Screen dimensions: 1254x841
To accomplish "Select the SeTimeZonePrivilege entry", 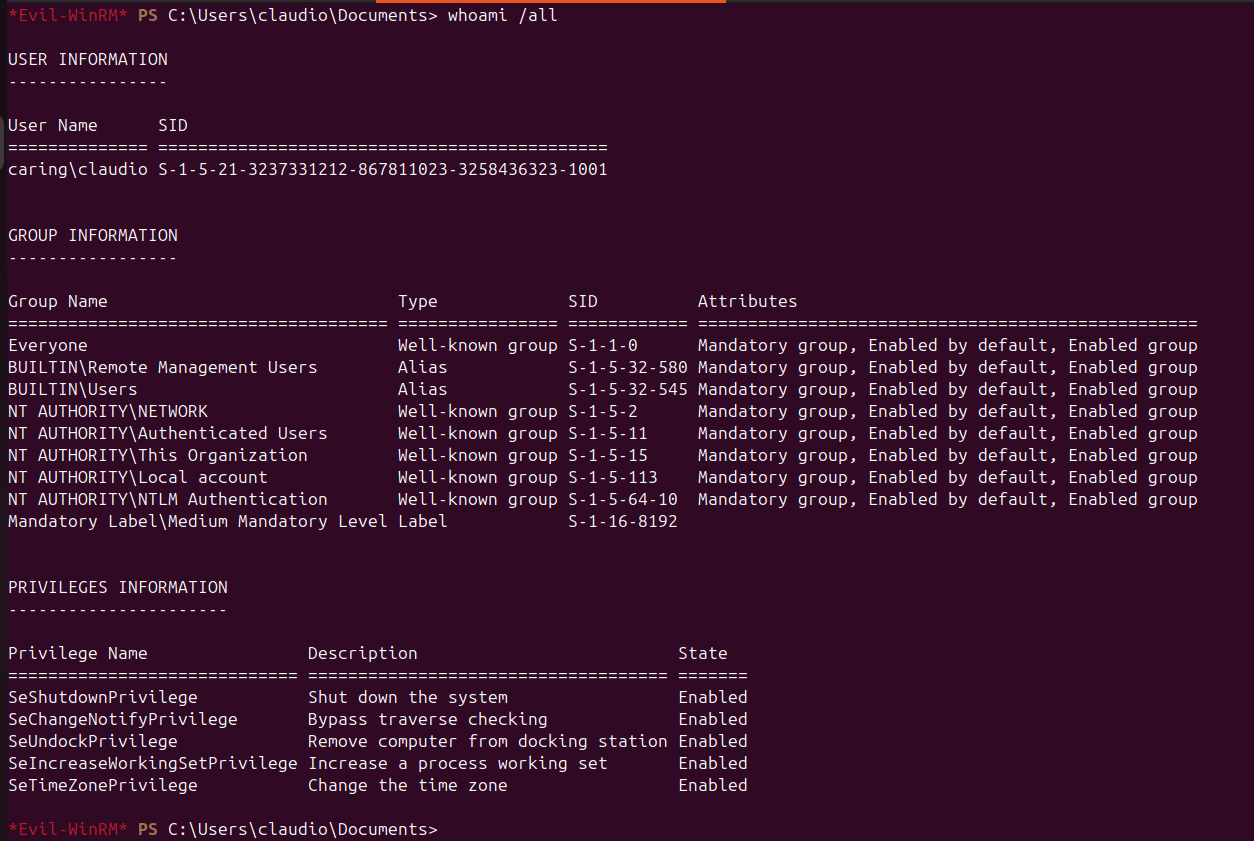I will (103, 786).
